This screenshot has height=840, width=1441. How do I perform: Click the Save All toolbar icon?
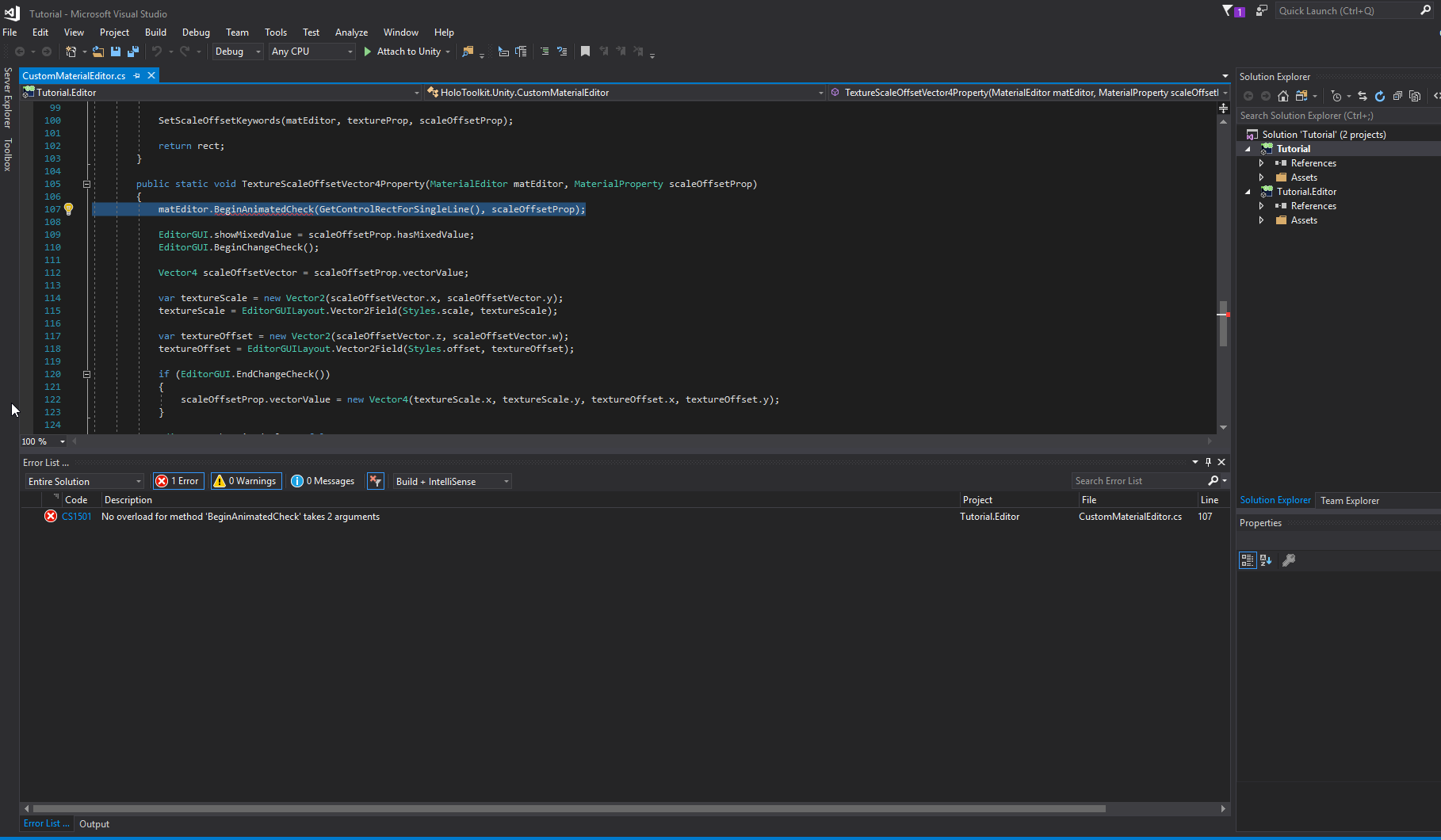coord(133,52)
